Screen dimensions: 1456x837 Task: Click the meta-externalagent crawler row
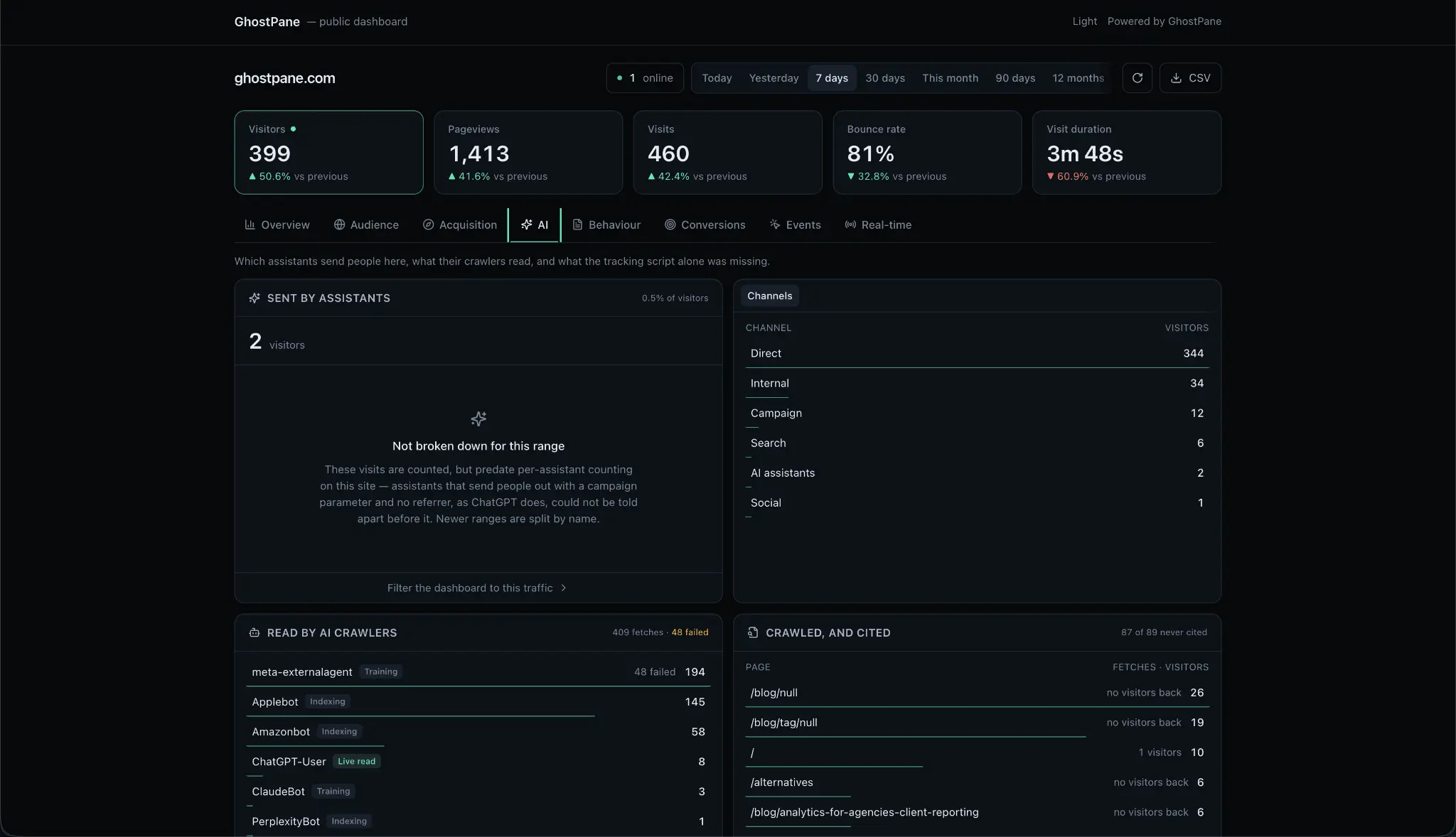coord(478,672)
